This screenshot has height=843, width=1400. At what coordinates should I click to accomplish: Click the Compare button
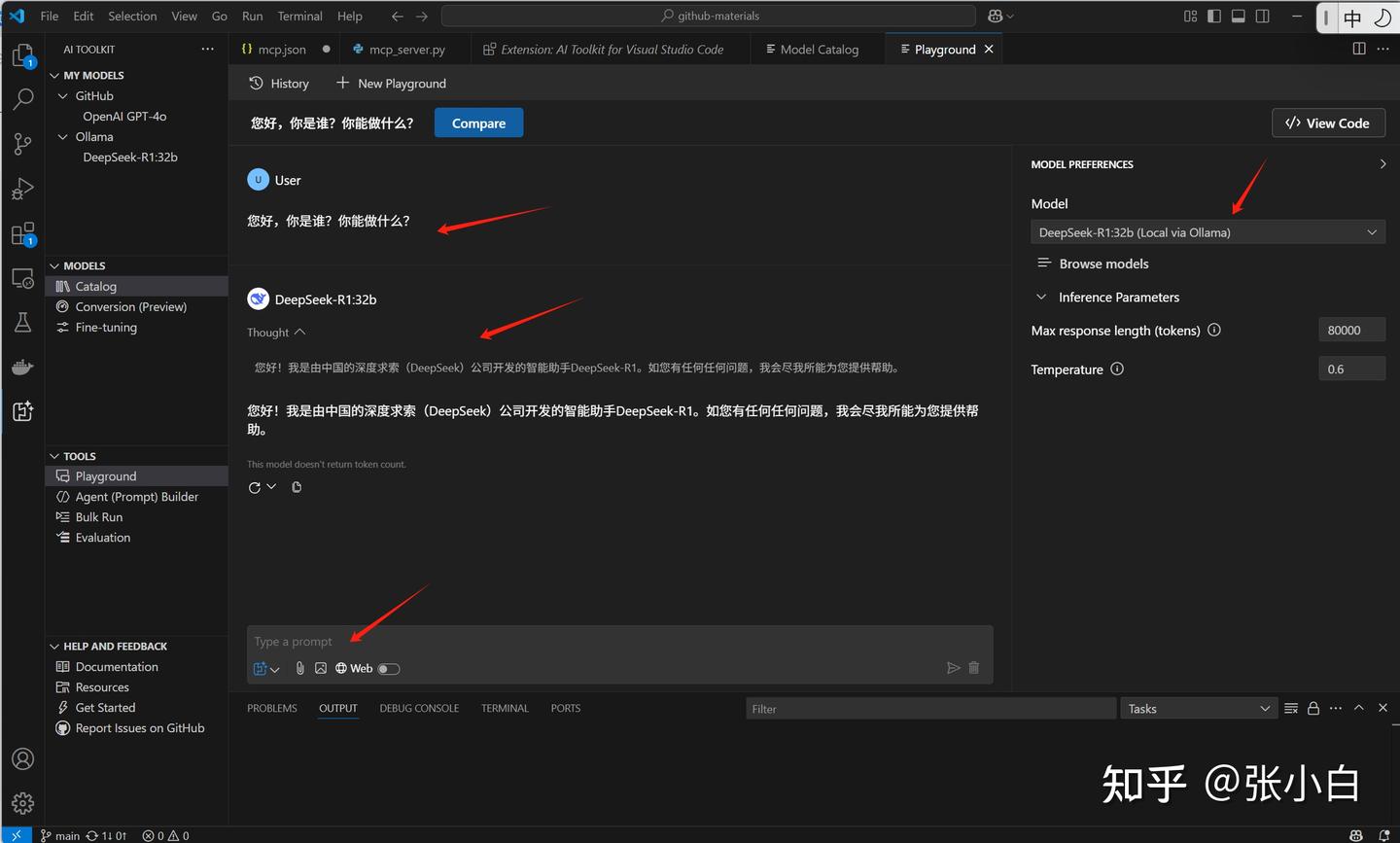coord(478,123)
